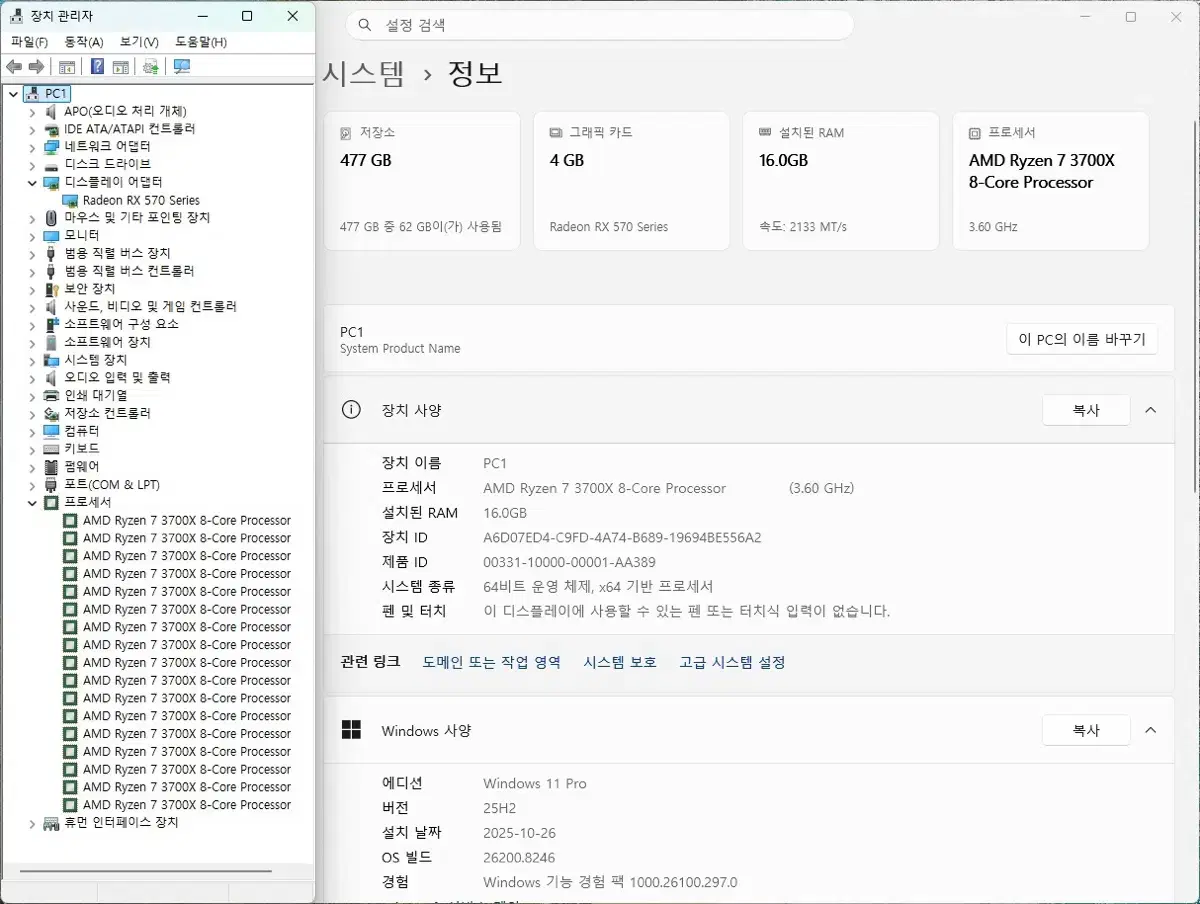Click the 설정 검색 search field

(x=600, y=25)
